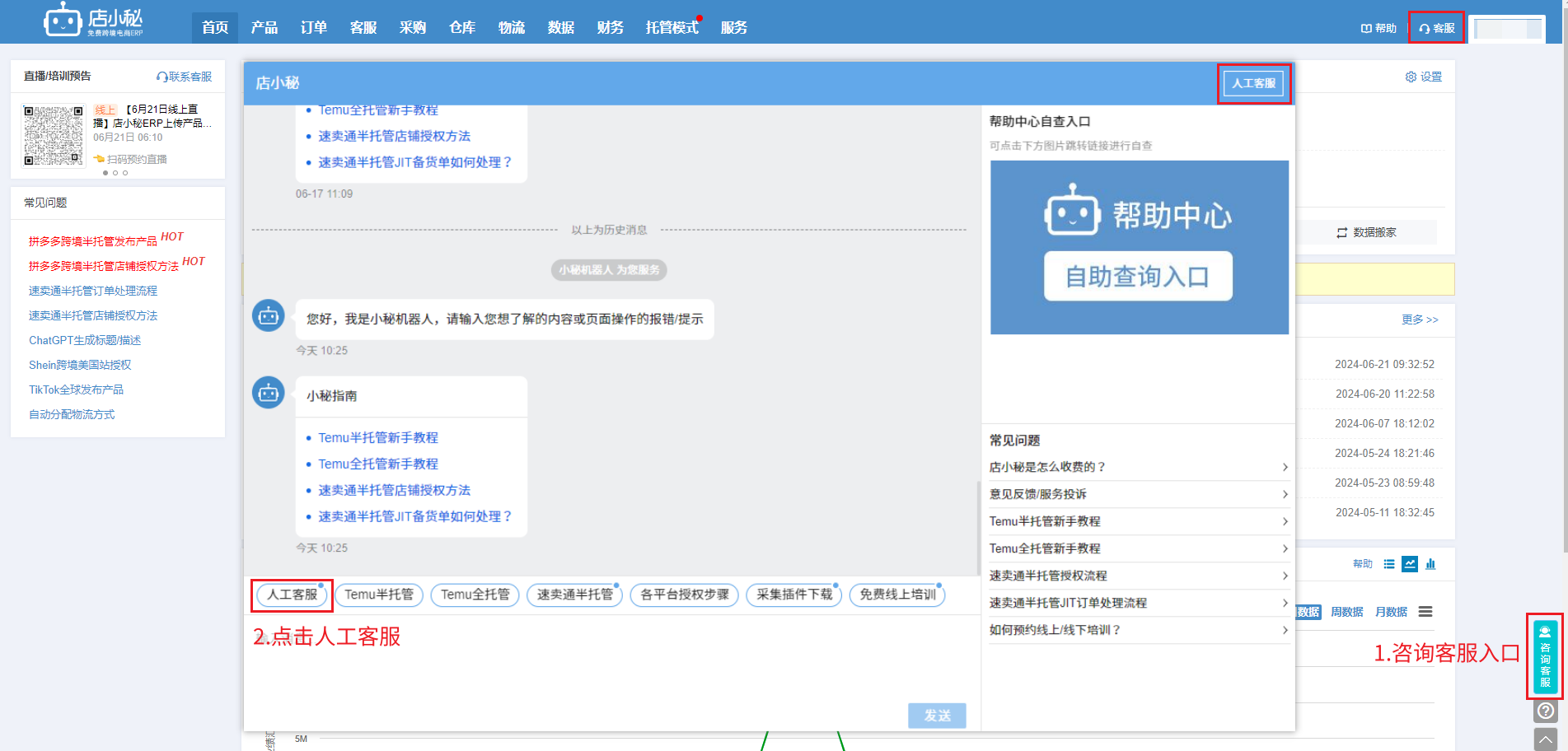
Task: Click the 店小秘 robot logo
Action: [x=93, y=21]
